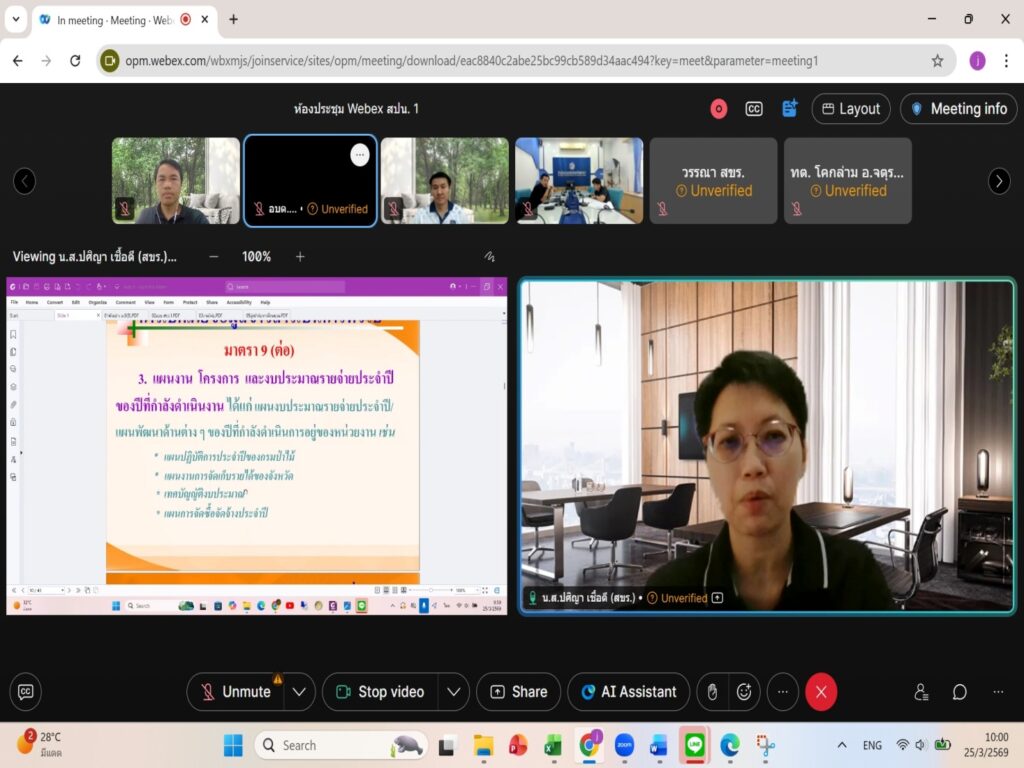The image size is (1024, 768).
Task: Open the tab search dropdown
Action: coord(16,20)
